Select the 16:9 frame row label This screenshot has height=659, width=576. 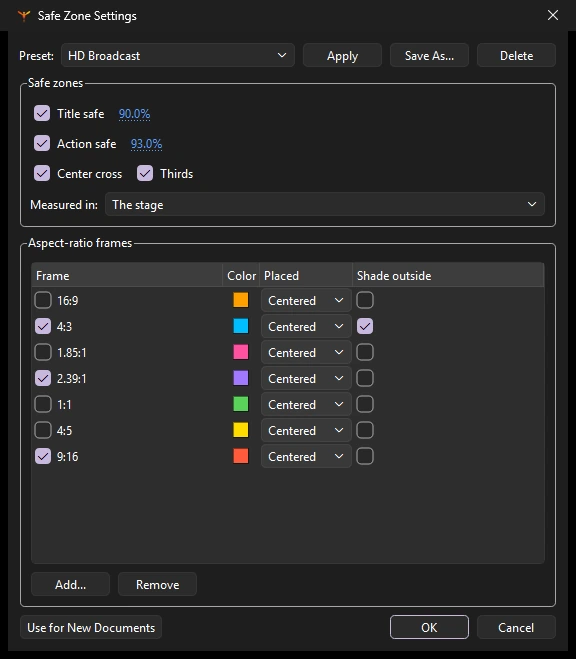coord(68,301)
